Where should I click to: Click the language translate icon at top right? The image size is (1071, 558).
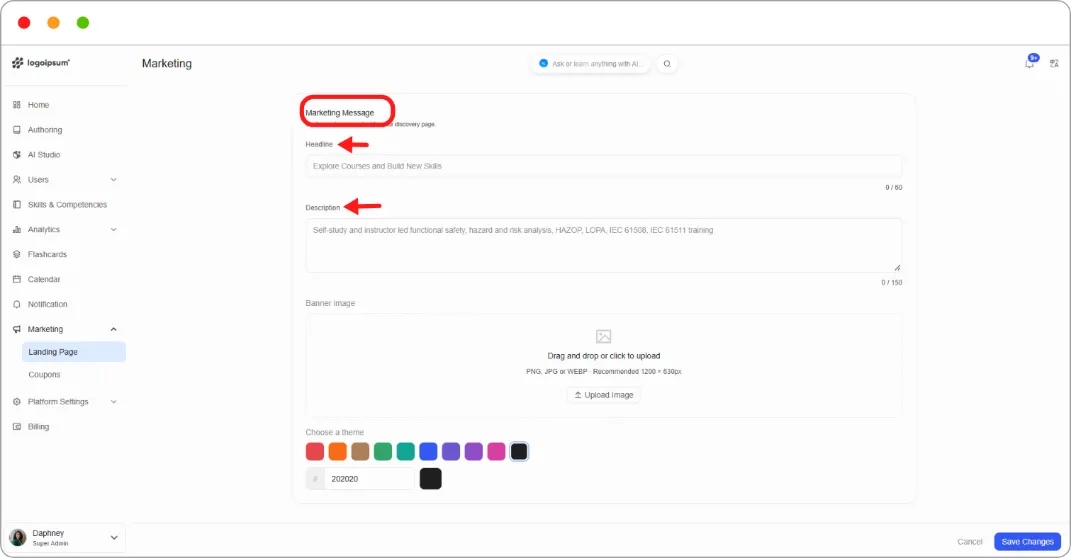point(1054,64)
